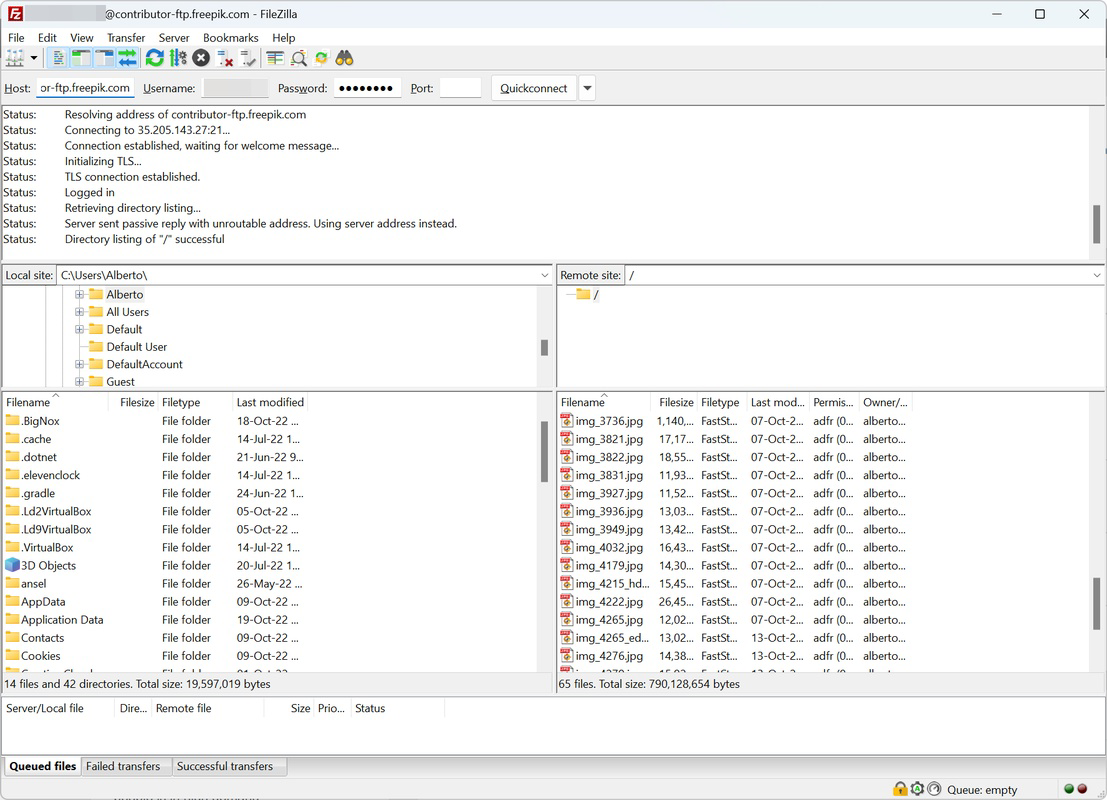Cancel the current operation
1107x800 pixels.
pos(199,57)
